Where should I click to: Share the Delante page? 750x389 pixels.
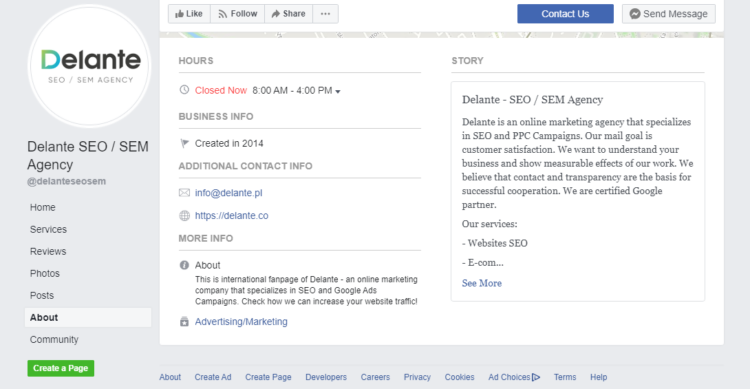click(x=288, y=14)
